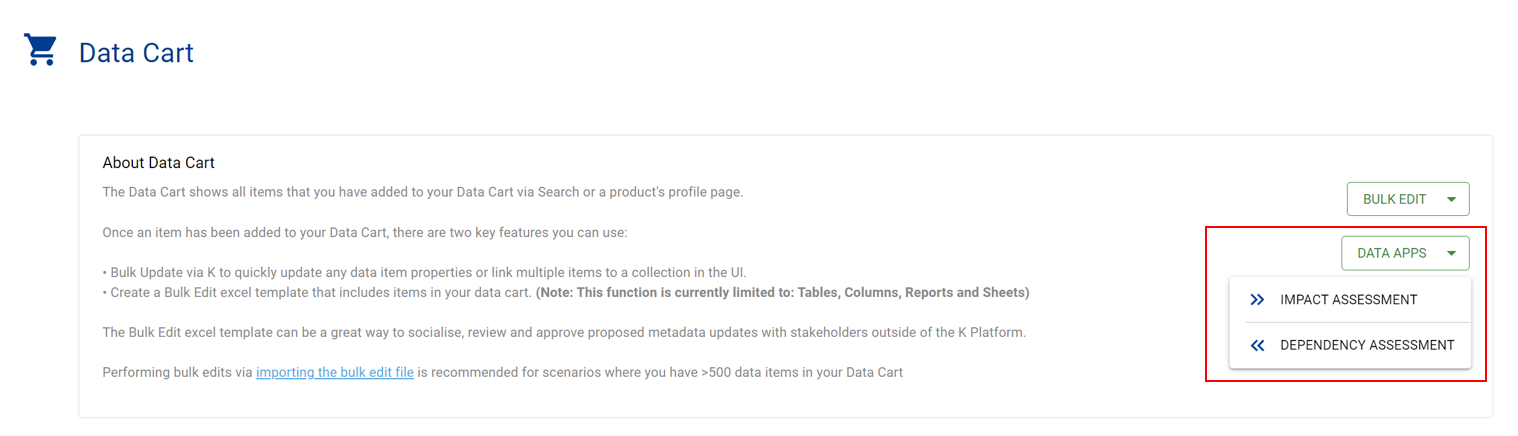Click the "About Data Cart" heading
Image resolution: width=1518 pixels, height=436 pixels.
point(158,162)
